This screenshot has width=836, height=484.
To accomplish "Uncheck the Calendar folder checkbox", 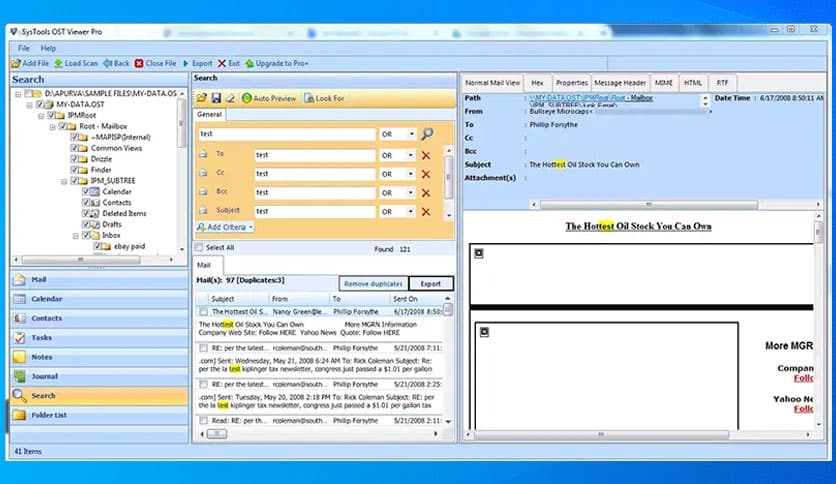I will [x=86, y=191].
